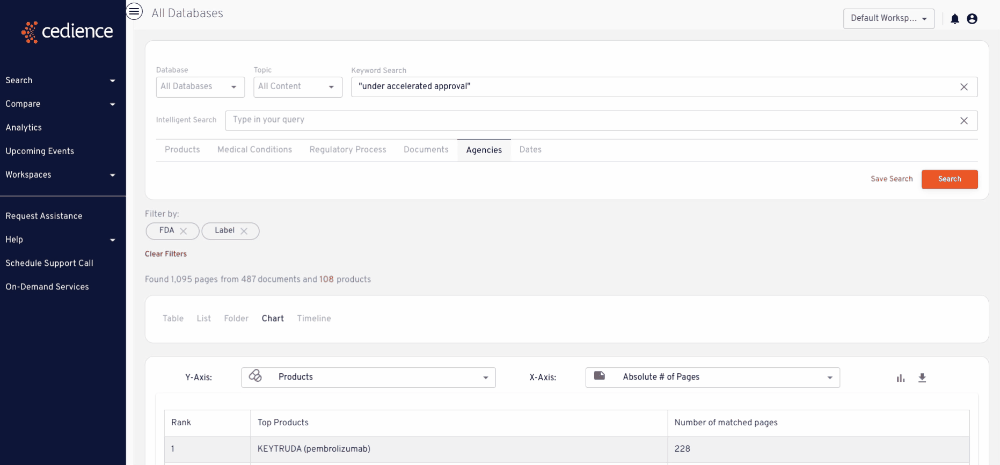Click the Save Search link
This screenshot has height=465, width=1000.
click(x=892, y=179)
